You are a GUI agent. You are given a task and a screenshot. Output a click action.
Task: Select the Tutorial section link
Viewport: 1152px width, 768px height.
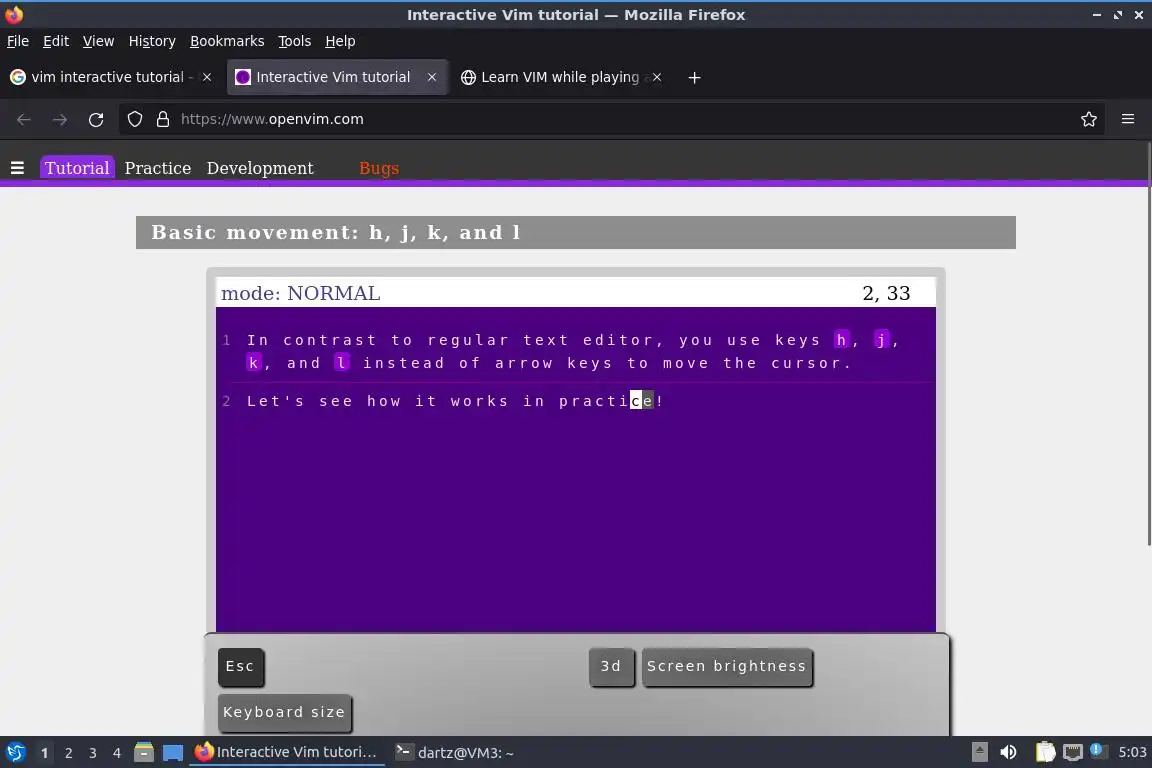77,168
